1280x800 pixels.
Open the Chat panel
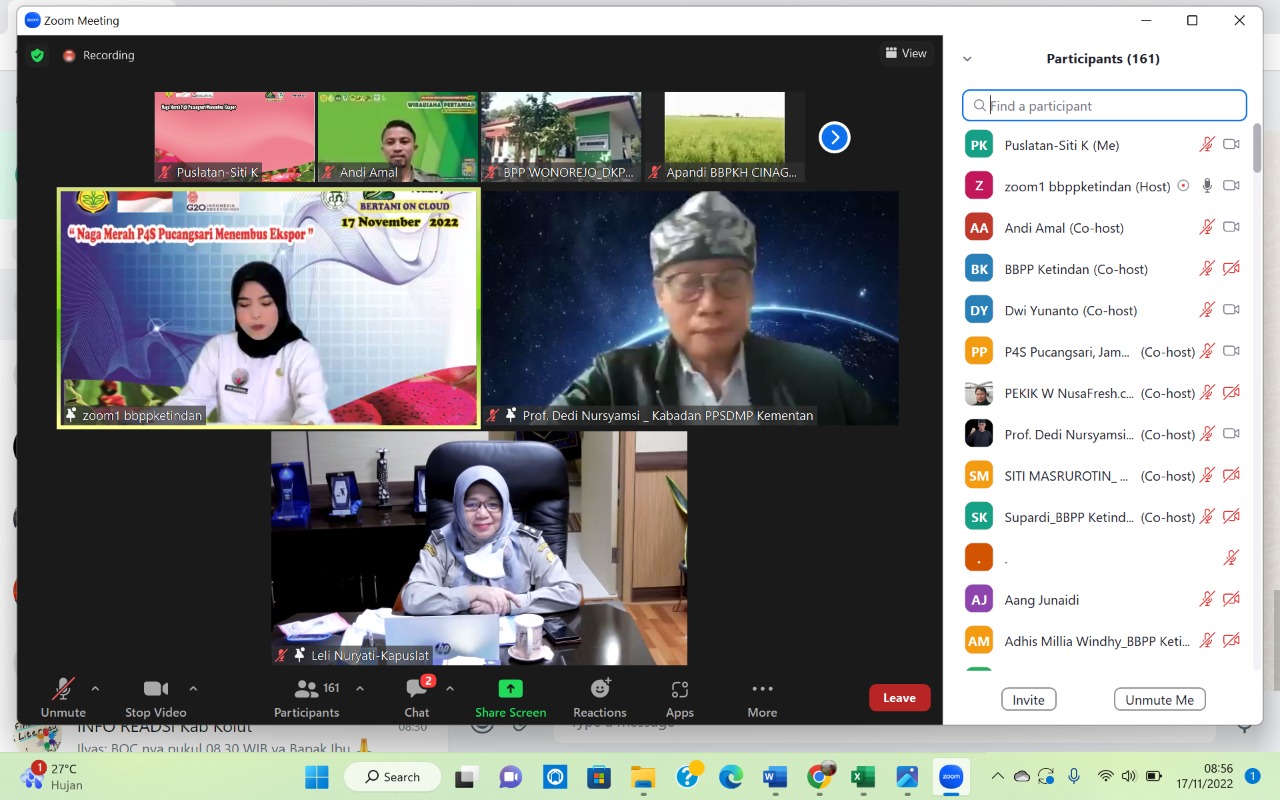click(417, 697)
